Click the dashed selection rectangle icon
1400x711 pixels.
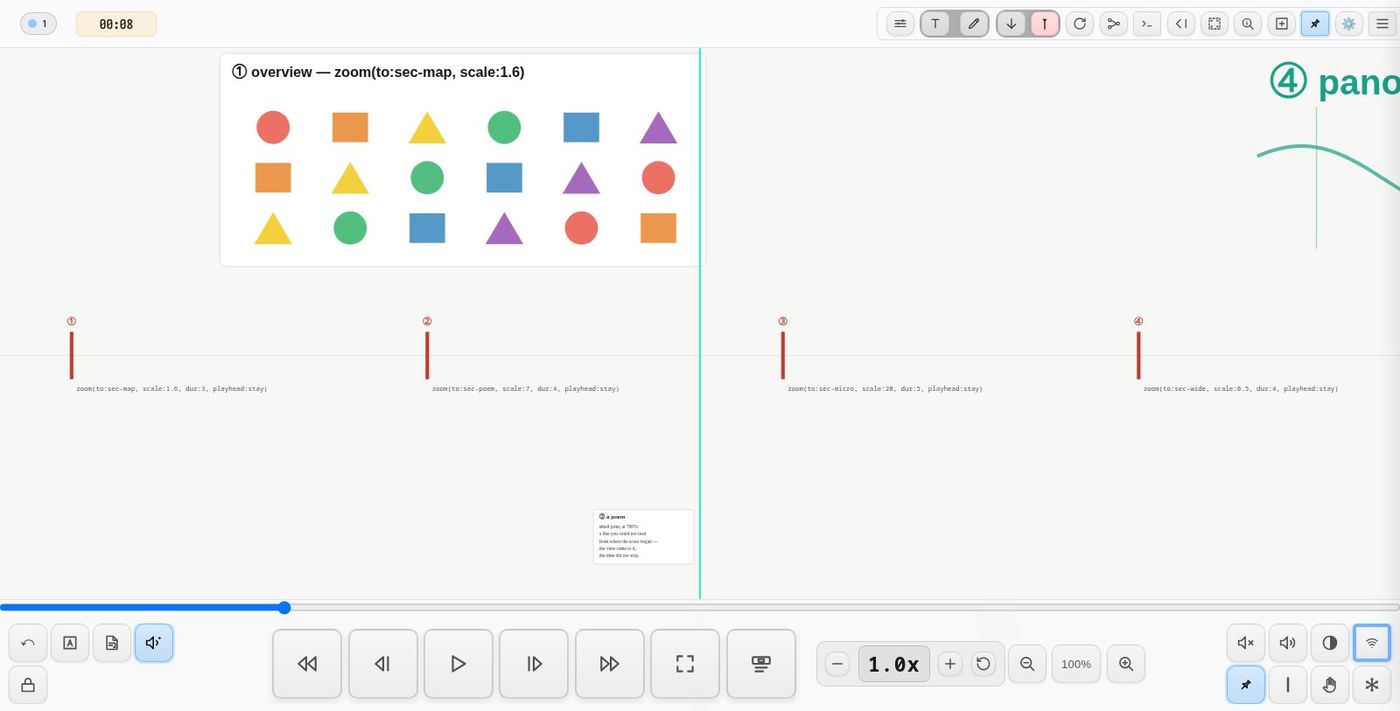click(x=1214, y=24)
